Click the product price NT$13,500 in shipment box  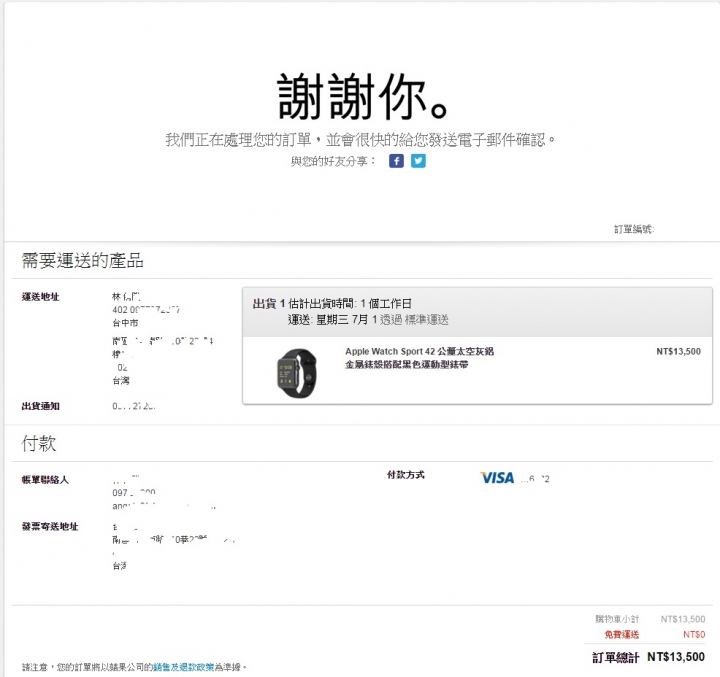pyautogui.click(x=678, y=351)
